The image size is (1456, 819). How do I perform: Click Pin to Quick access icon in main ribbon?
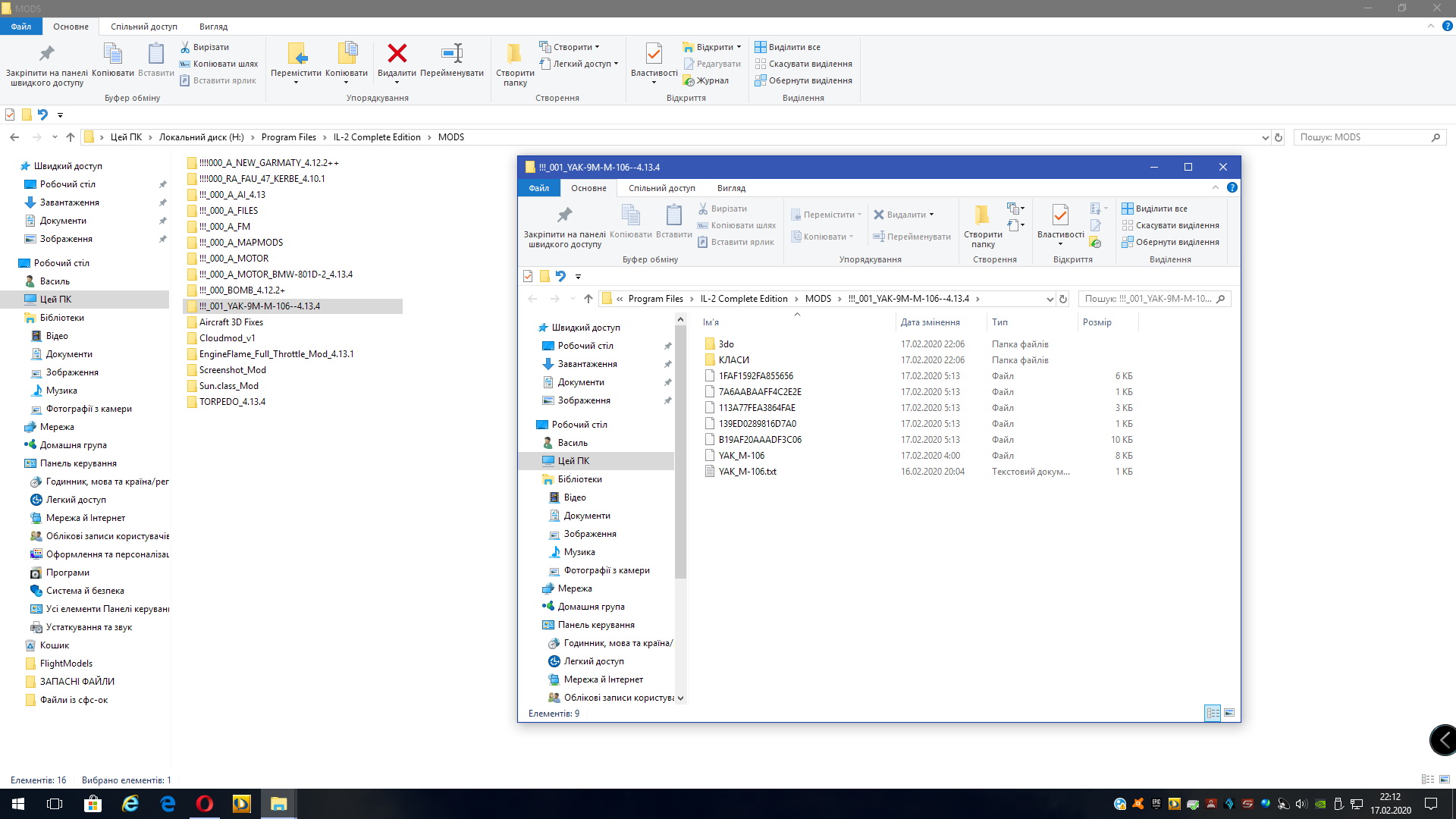[46, 55]
